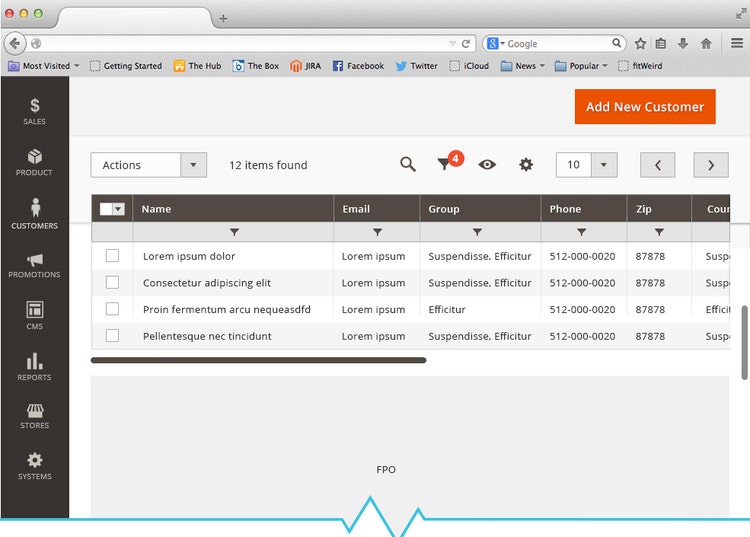
Task: Open the Customers menu item
Action: (34, 213)
